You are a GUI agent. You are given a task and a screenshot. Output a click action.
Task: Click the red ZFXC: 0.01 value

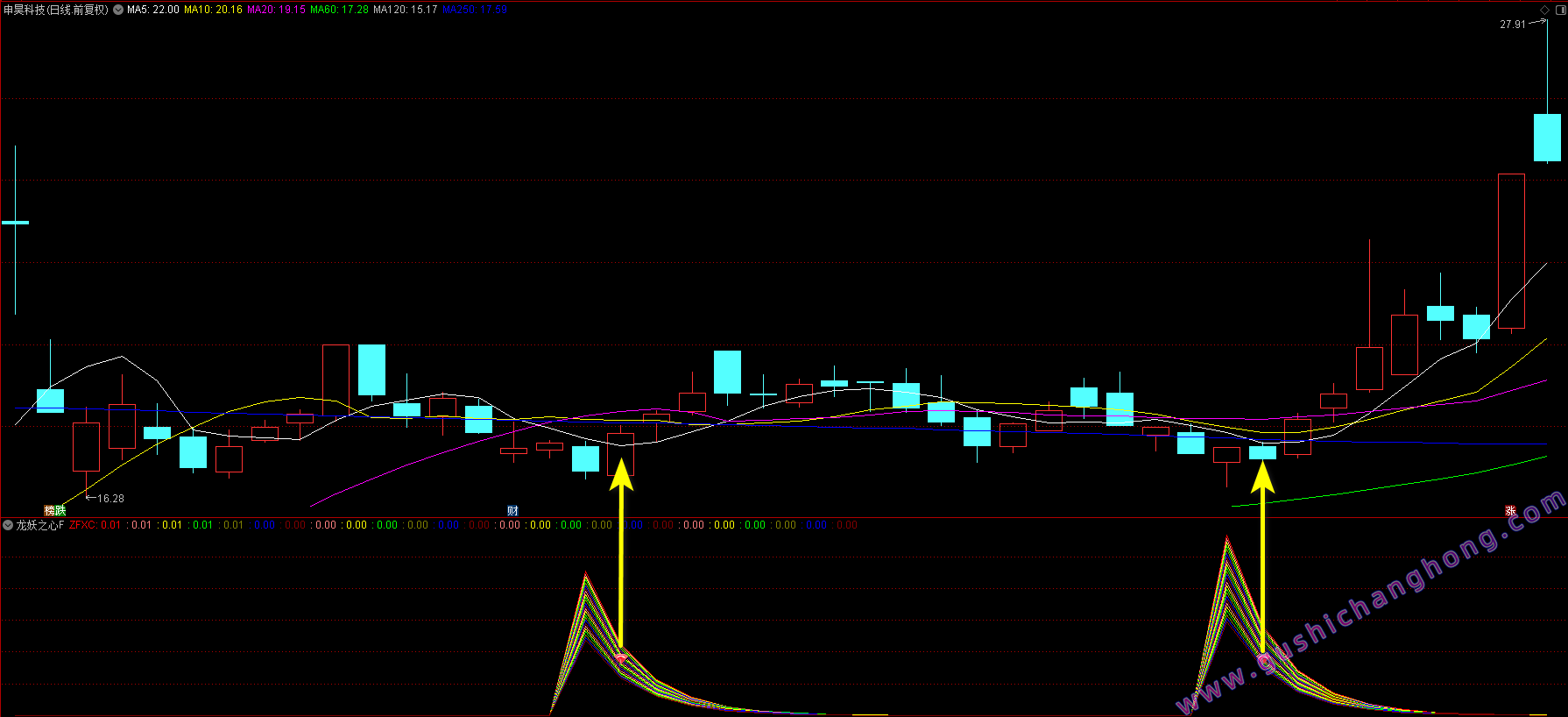tap(95, 525)
